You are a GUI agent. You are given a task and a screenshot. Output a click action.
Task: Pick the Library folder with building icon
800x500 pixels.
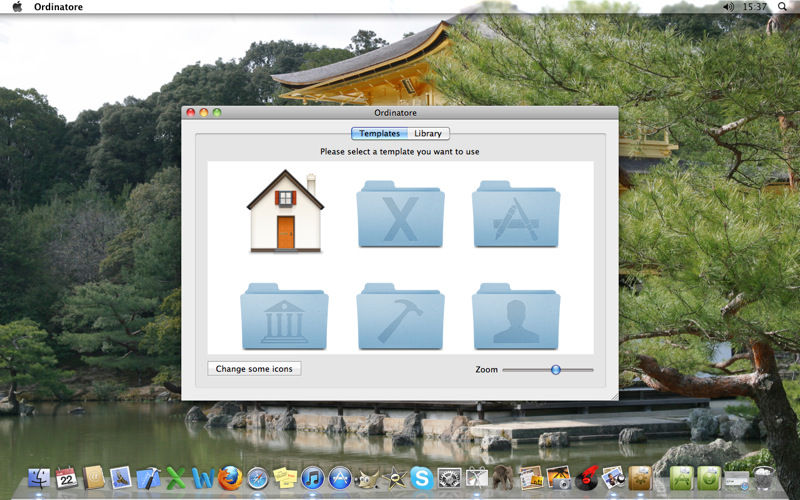(284, 316)
